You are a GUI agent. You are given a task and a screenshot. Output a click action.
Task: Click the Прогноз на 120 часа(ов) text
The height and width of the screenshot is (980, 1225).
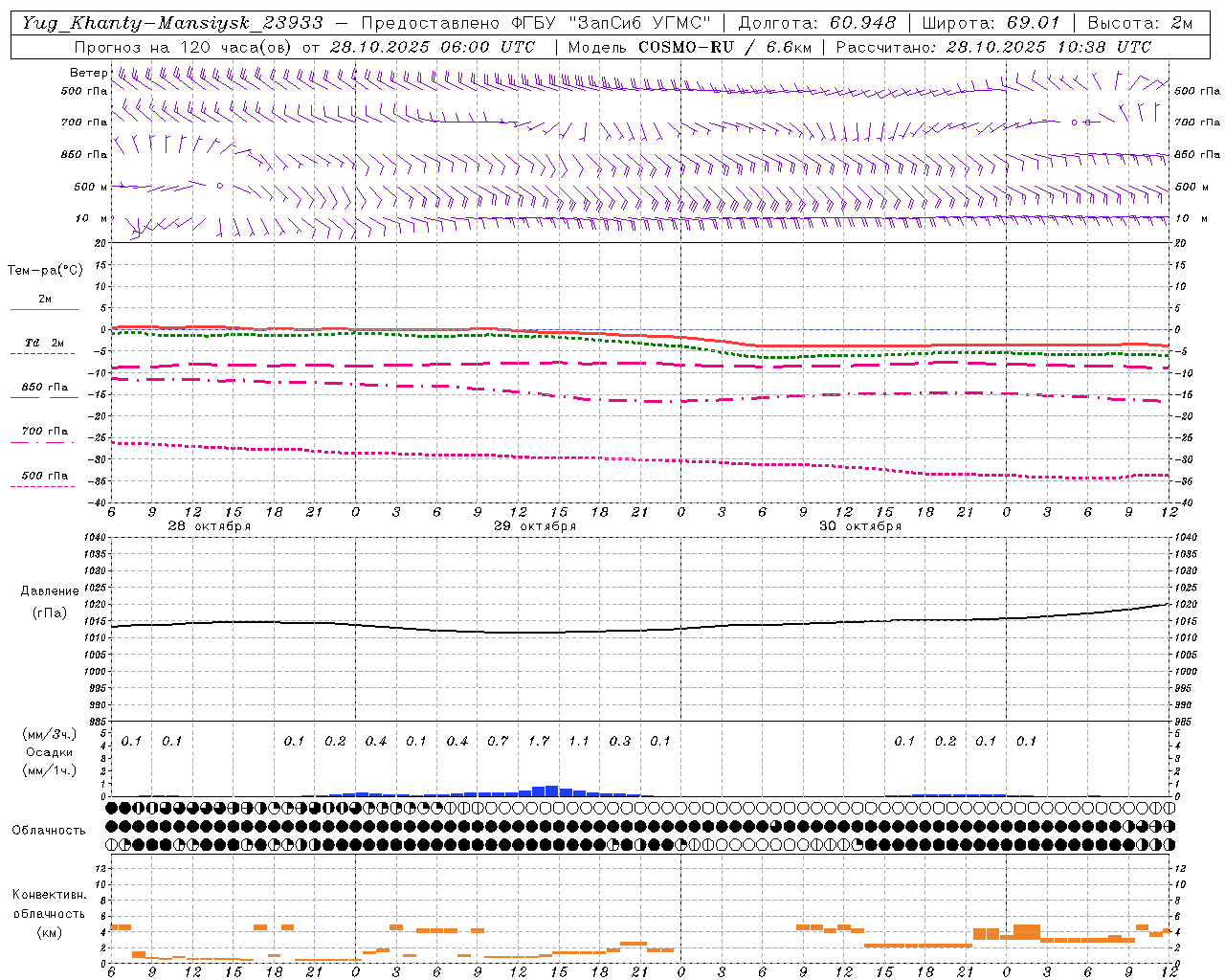click(184, 47)
